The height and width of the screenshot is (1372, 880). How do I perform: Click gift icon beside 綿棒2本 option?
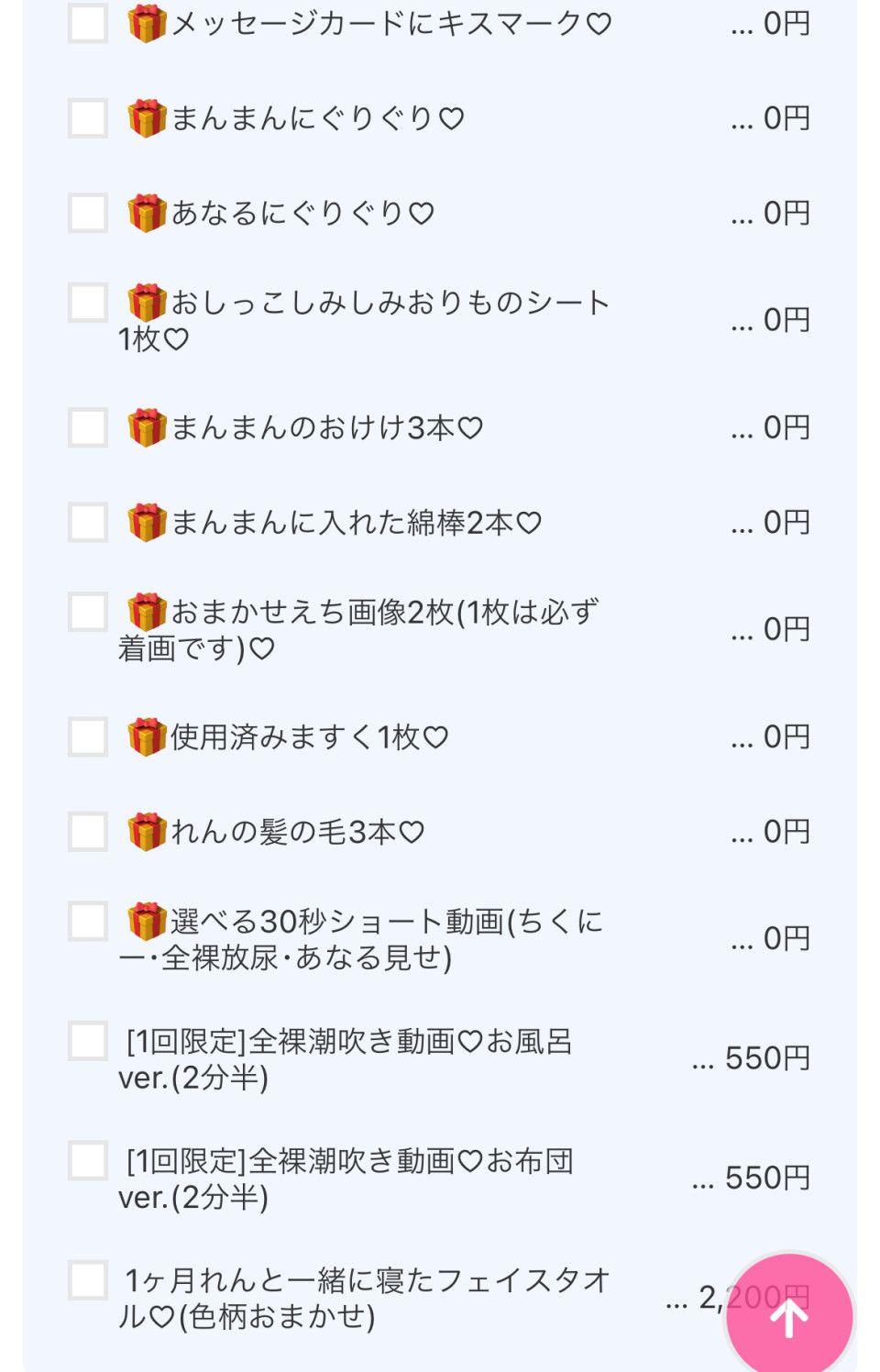pos(147,523)
